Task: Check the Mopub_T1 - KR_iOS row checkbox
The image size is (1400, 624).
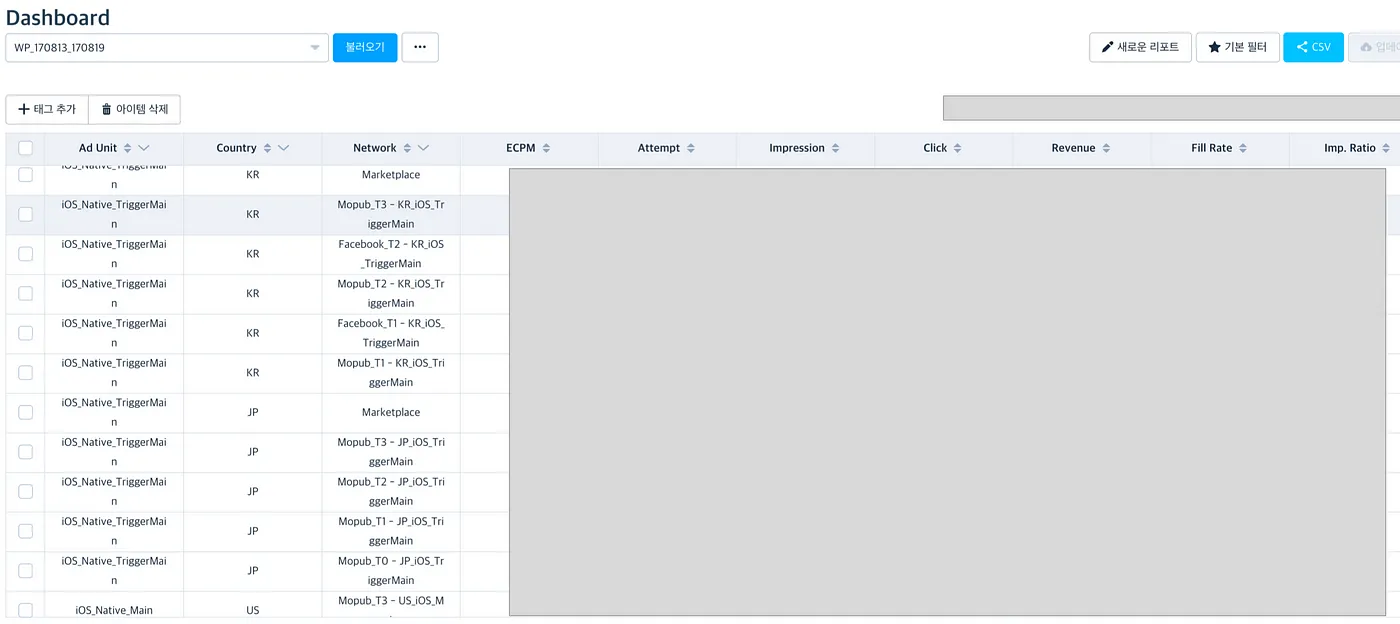Action: tap(25, 373)
